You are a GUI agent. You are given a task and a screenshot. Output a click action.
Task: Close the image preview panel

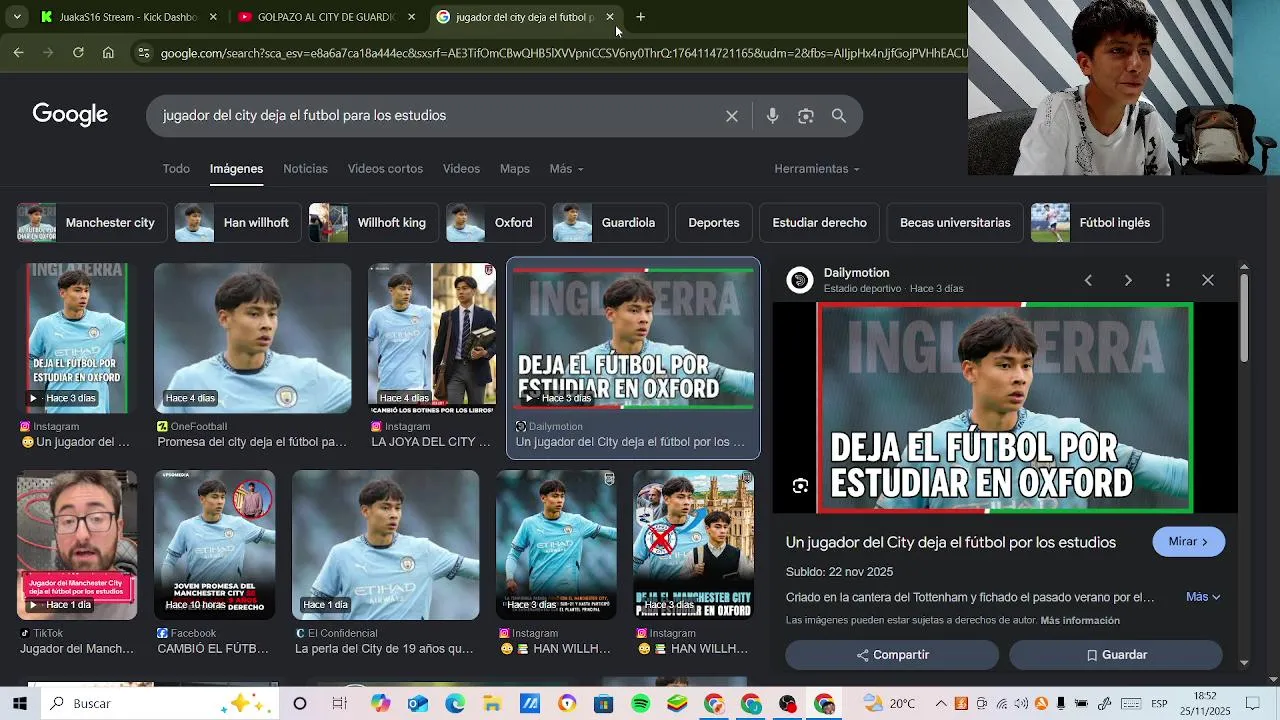[x=1208, y=280]
